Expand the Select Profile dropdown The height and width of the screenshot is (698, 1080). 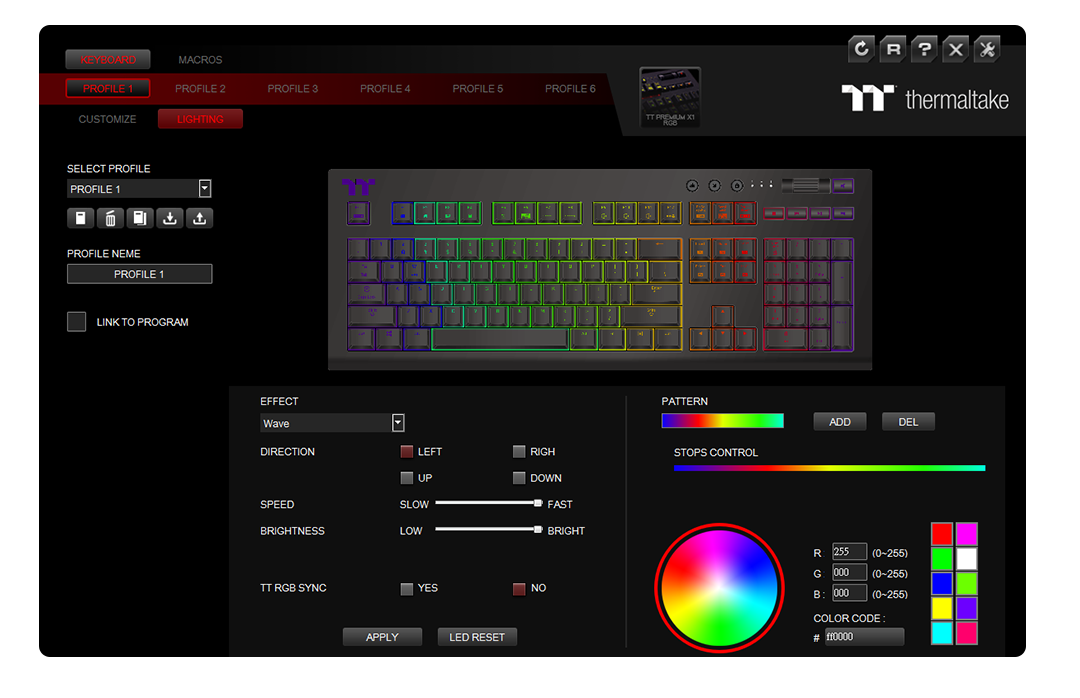click(205, 188)
